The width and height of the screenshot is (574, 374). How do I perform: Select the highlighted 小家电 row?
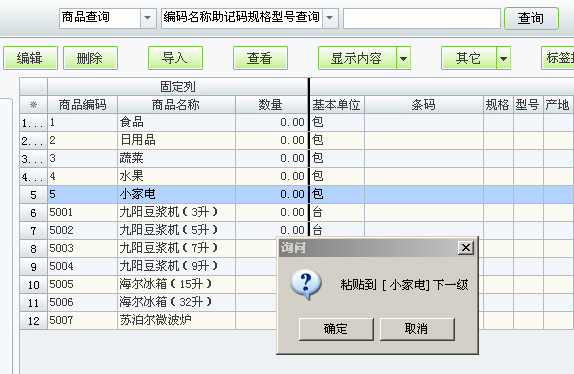297,194
